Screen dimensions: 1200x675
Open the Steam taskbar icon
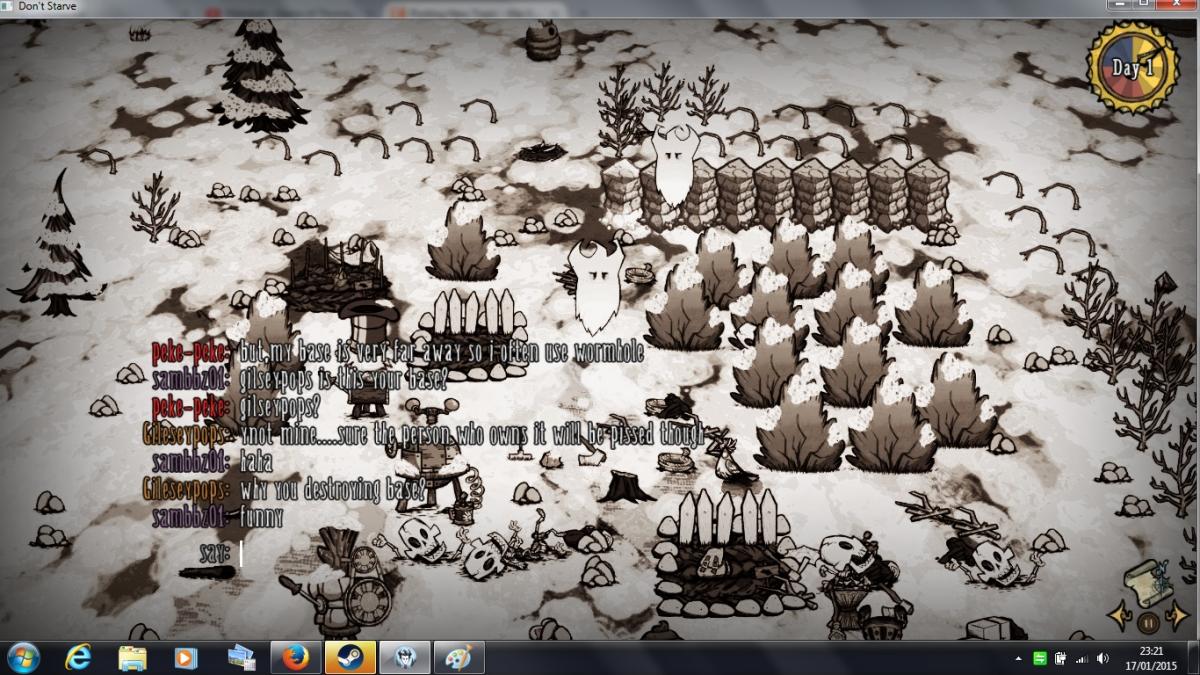click(350, 657)
